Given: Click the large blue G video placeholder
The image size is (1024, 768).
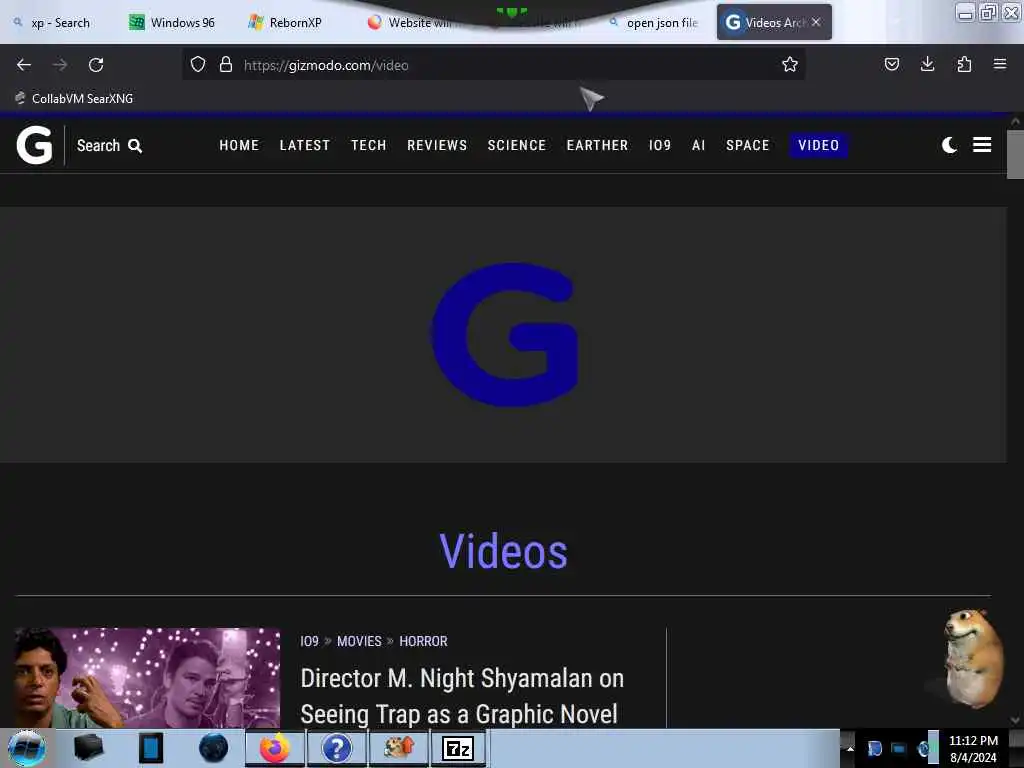Looking at the screenshot, I should coord(505,334).
